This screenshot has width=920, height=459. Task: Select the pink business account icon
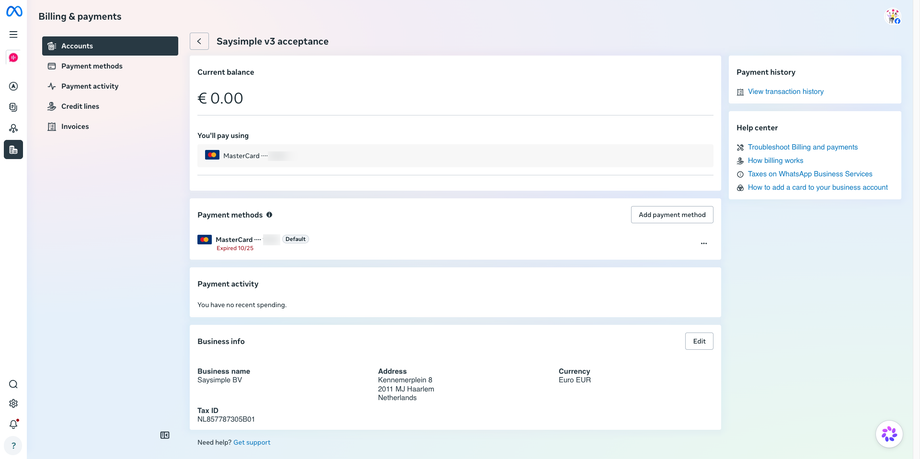(13, 58)
